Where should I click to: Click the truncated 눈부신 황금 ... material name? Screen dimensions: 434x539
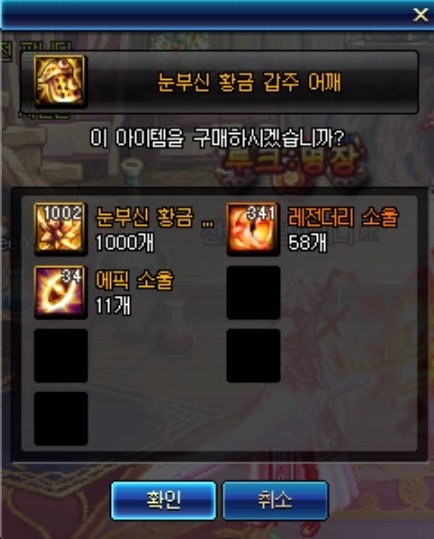click(x=154, y=217)
